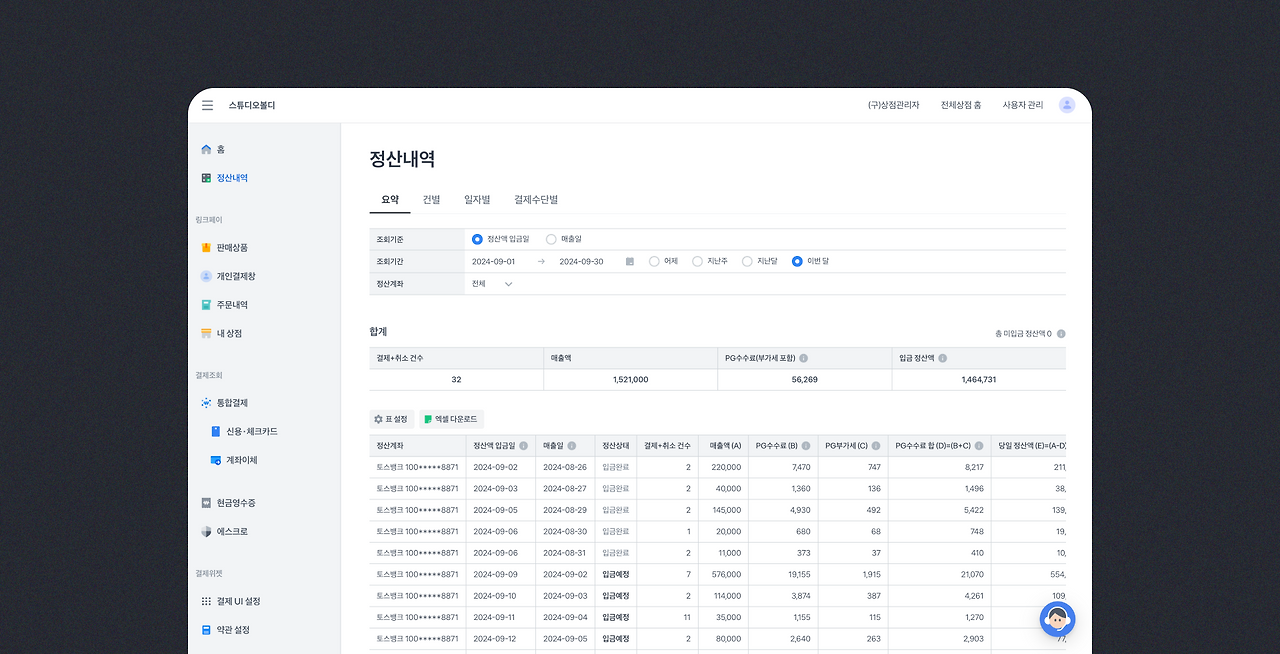Click info icon in PG수수료 (B) header
The image size is (1280, 654).
point(806,446)
